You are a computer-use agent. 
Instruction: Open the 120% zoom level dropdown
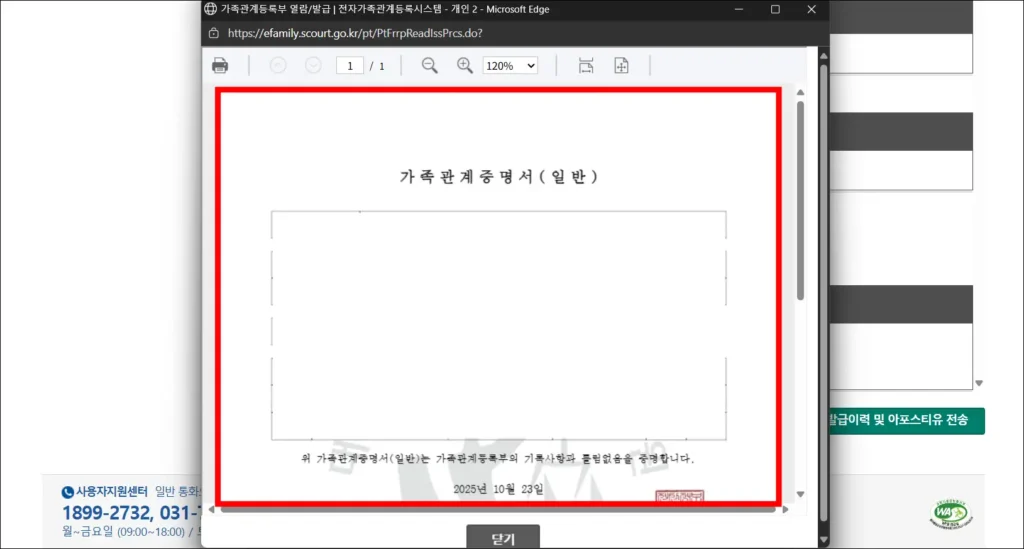pos(510,66)
